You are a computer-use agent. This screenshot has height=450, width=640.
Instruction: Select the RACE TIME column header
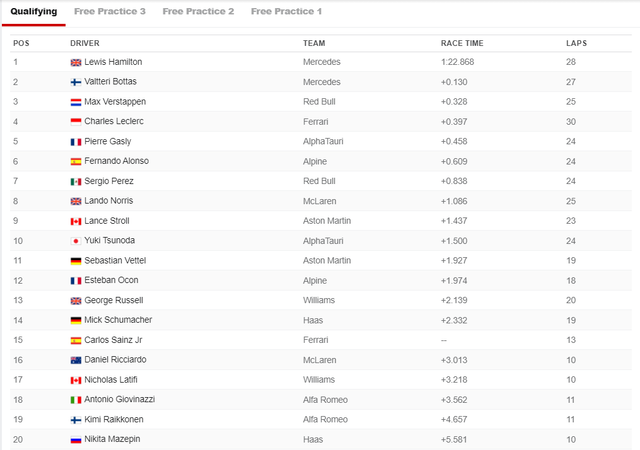[x=462, y=43]
